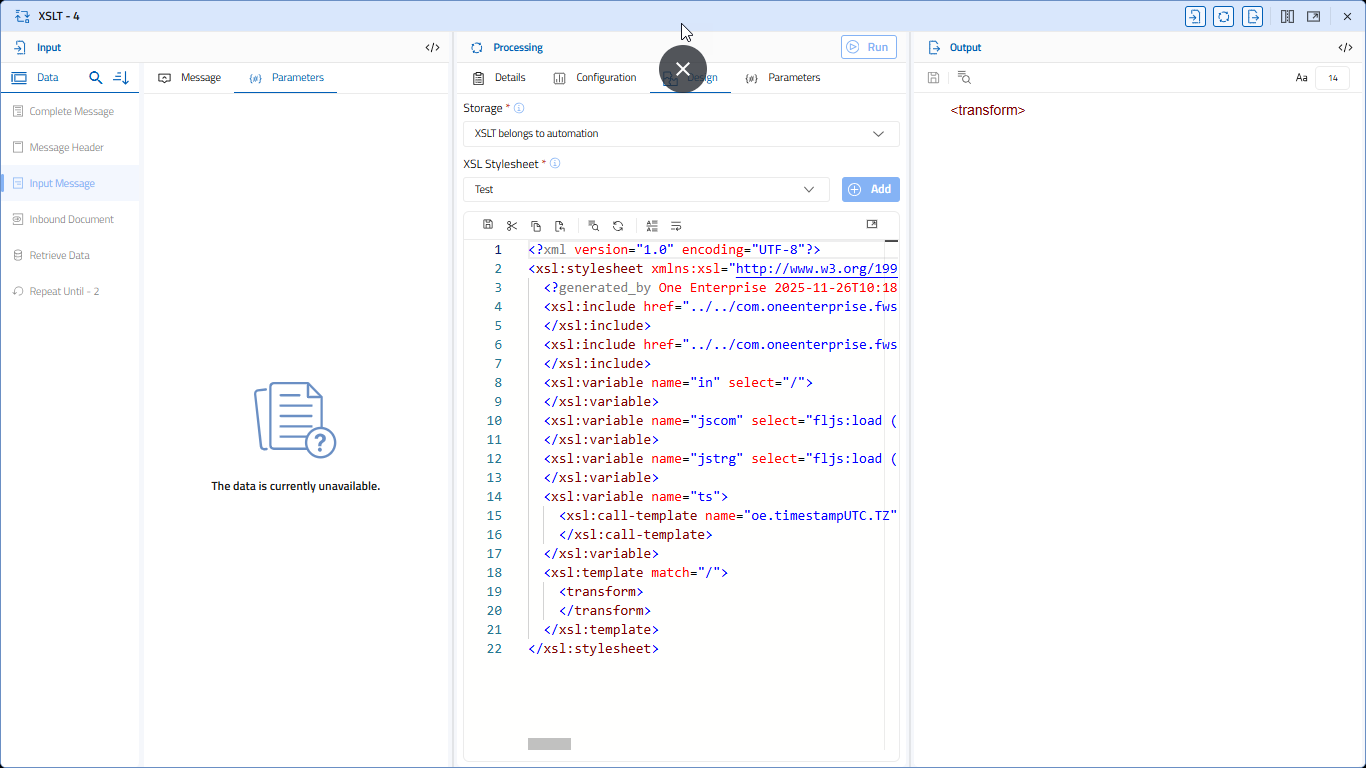Click the refresh icon in stylesheet editor toolbar
This screenshot has width=1366, height=768.
618,226
